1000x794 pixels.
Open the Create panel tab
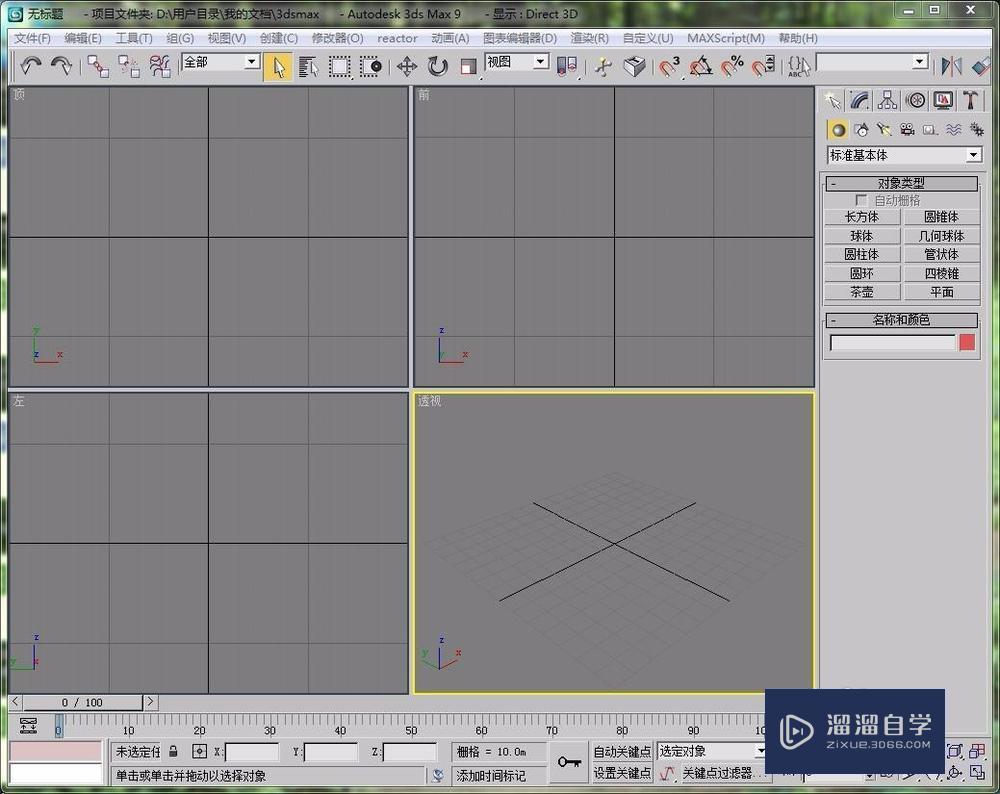click(x=832, y=100)
